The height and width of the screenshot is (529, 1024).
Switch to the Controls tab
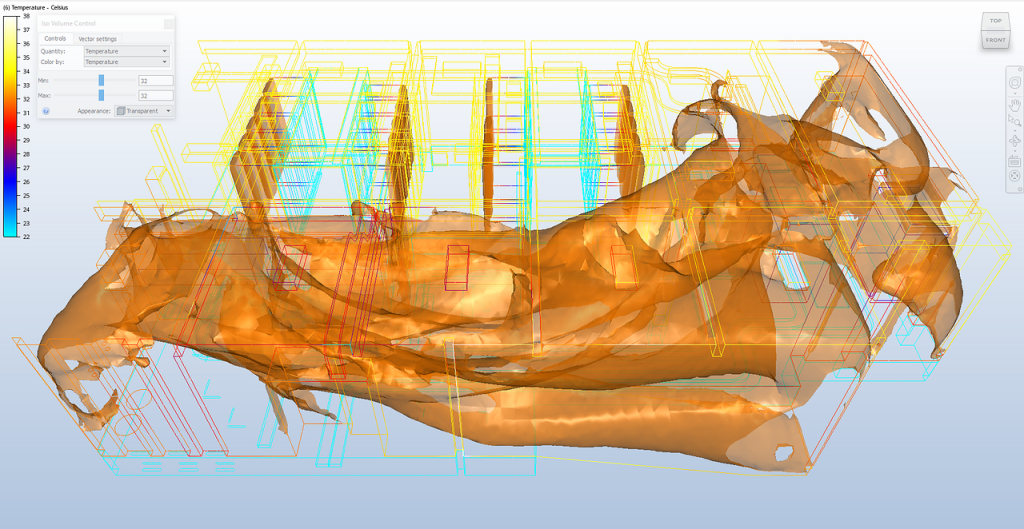click(55, 39)
